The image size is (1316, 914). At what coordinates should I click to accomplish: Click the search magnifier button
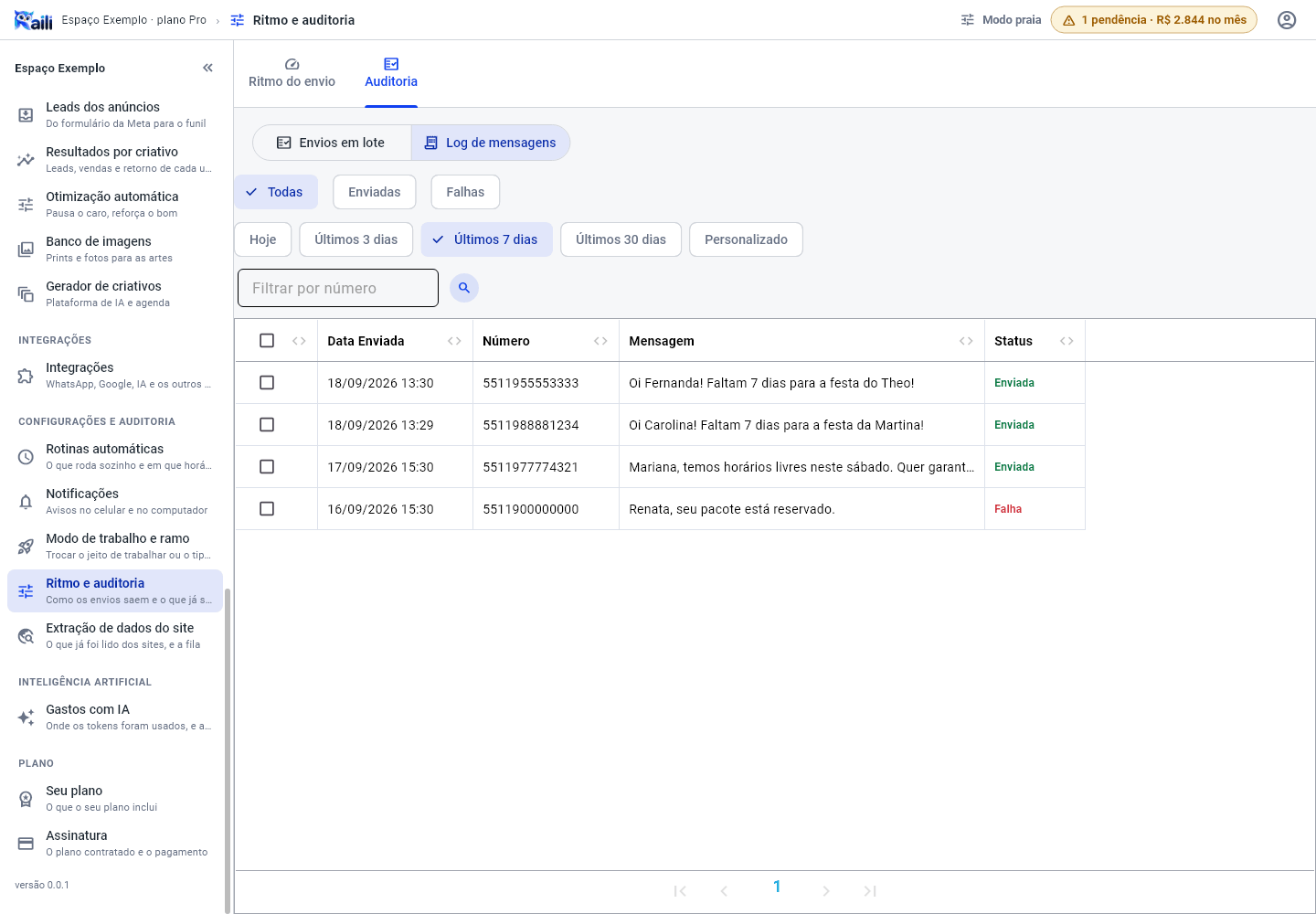[464, 288]
